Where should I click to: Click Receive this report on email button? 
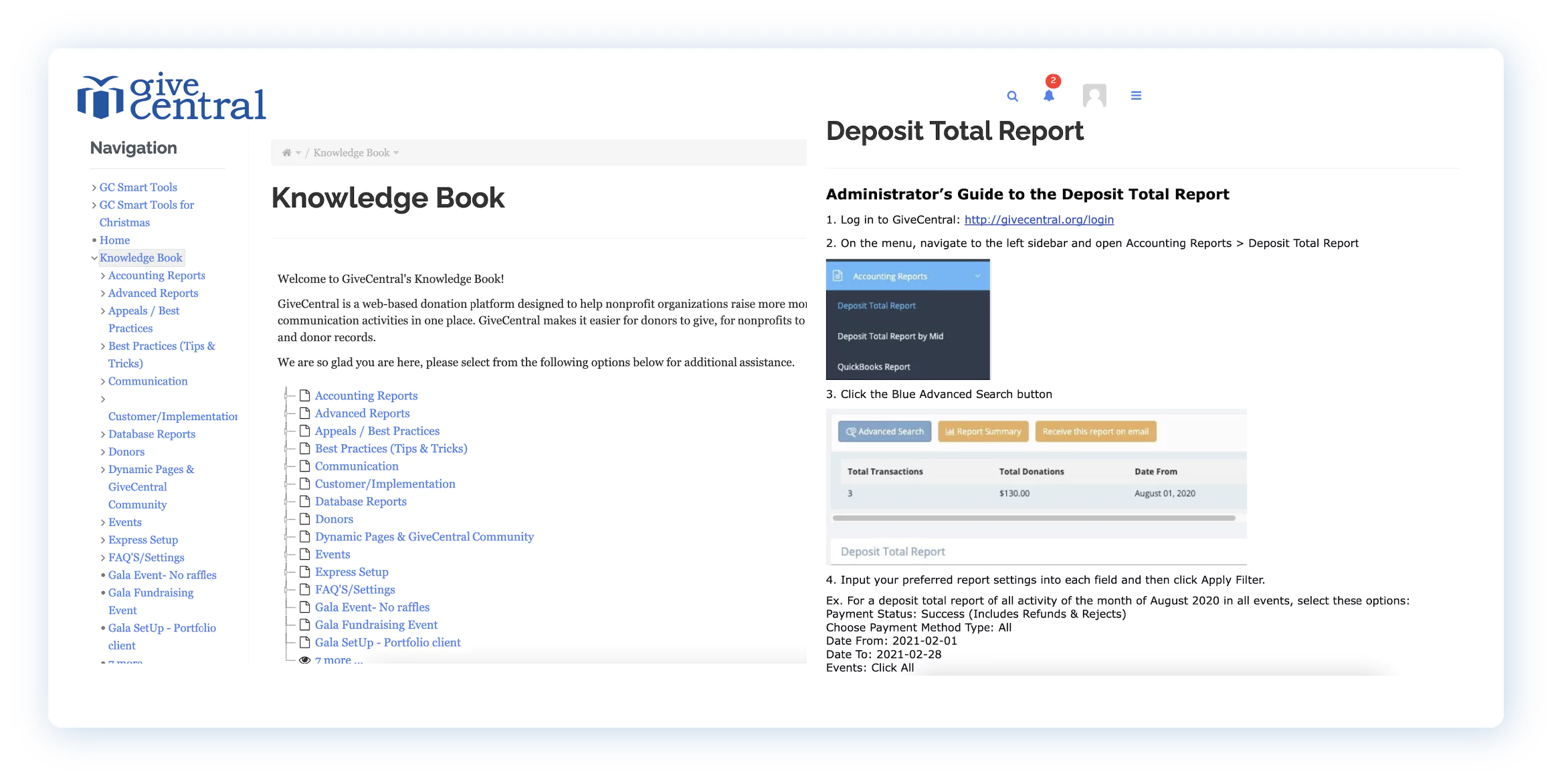click(x=1095, y=431)
